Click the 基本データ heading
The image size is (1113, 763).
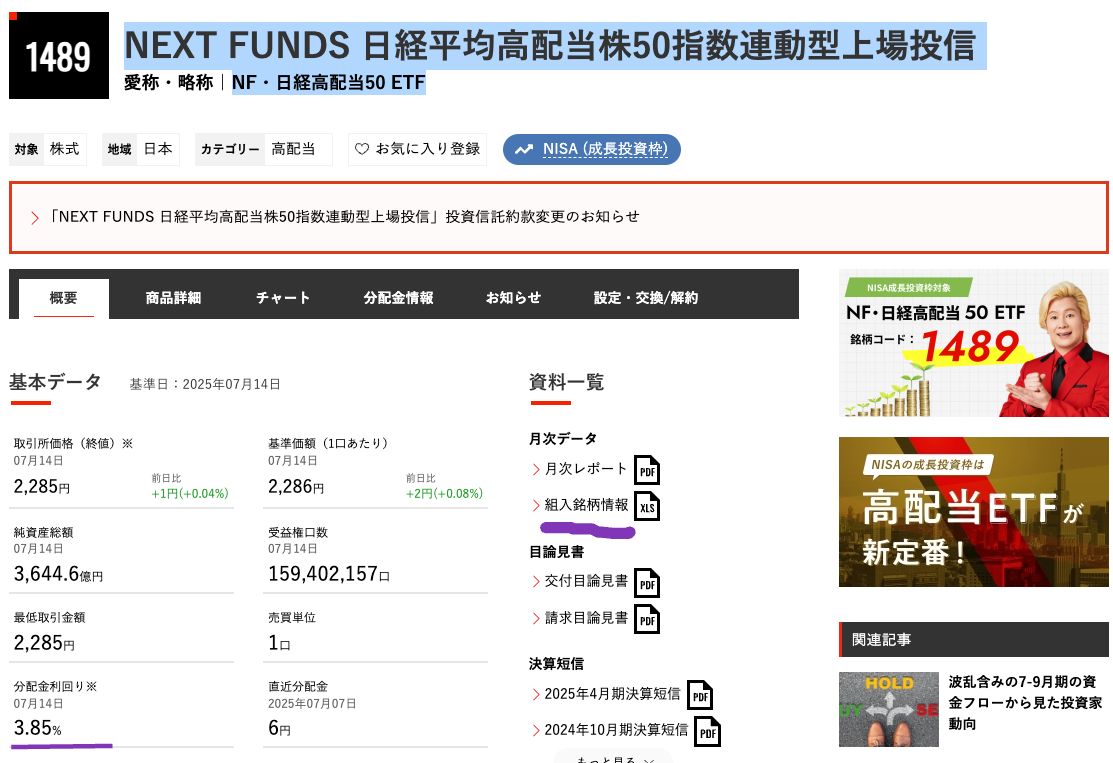coord(55,383)
